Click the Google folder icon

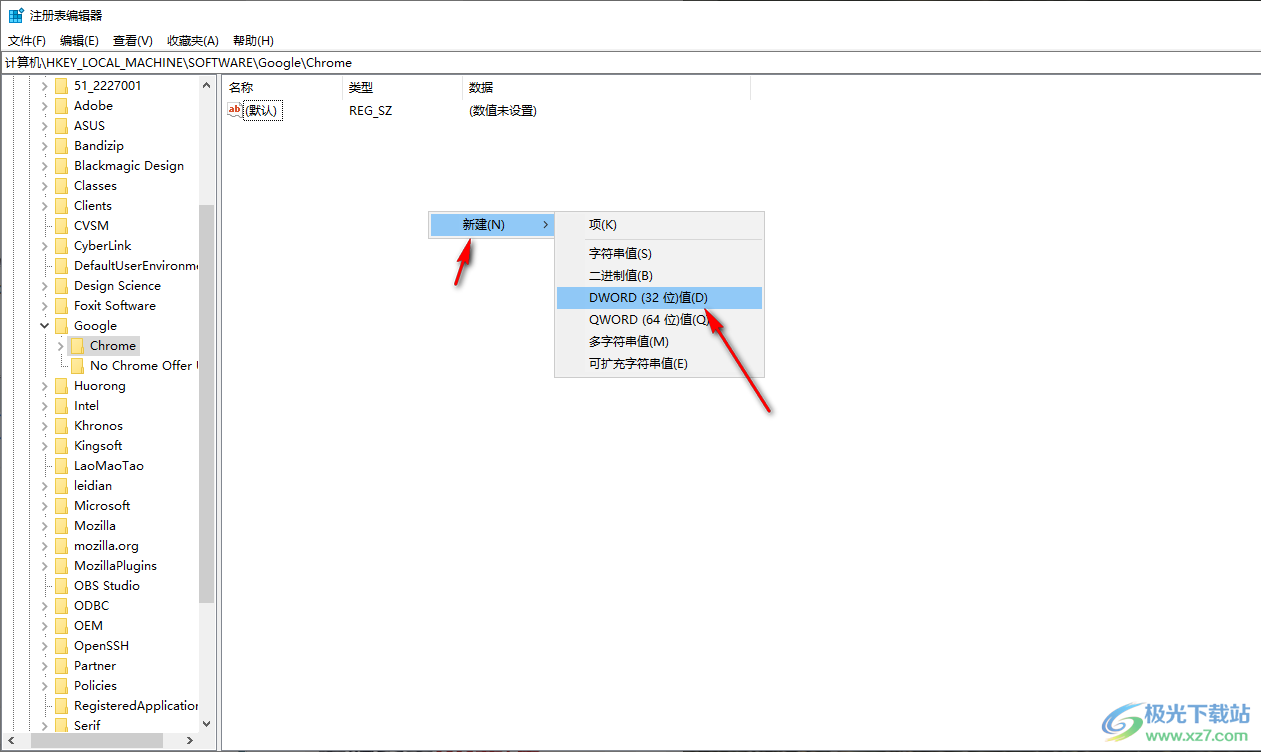coord(62,326)
